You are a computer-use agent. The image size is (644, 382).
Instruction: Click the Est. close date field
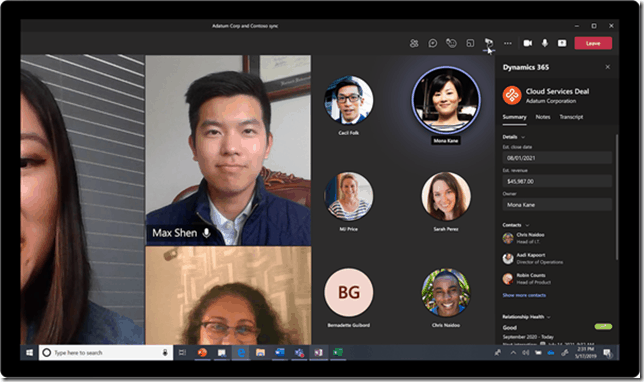[557, 158]
